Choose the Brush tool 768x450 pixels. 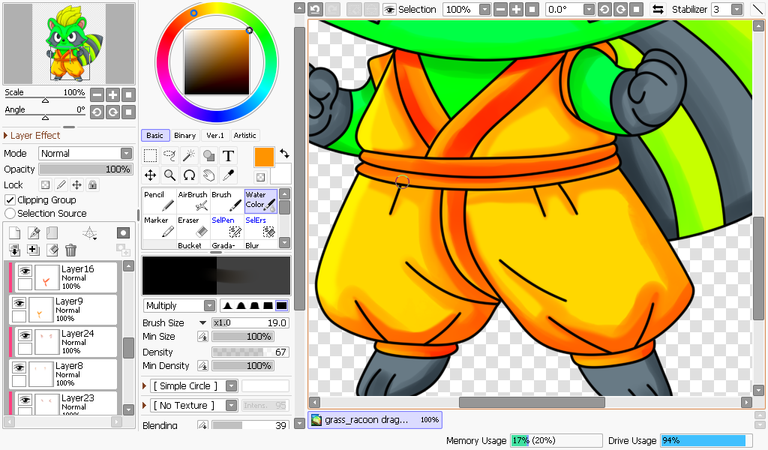tap(227, 201)
